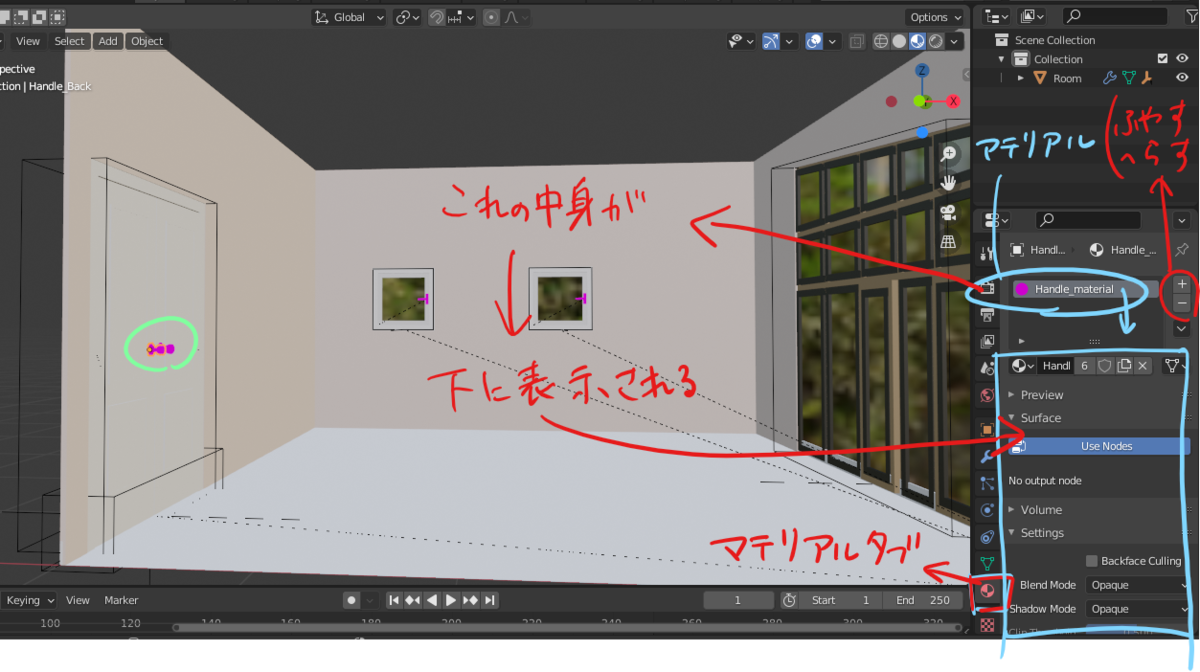1200x672 pixels.
Task: Toggle viewport gizmos button
Action: click(x=770, y=41)
